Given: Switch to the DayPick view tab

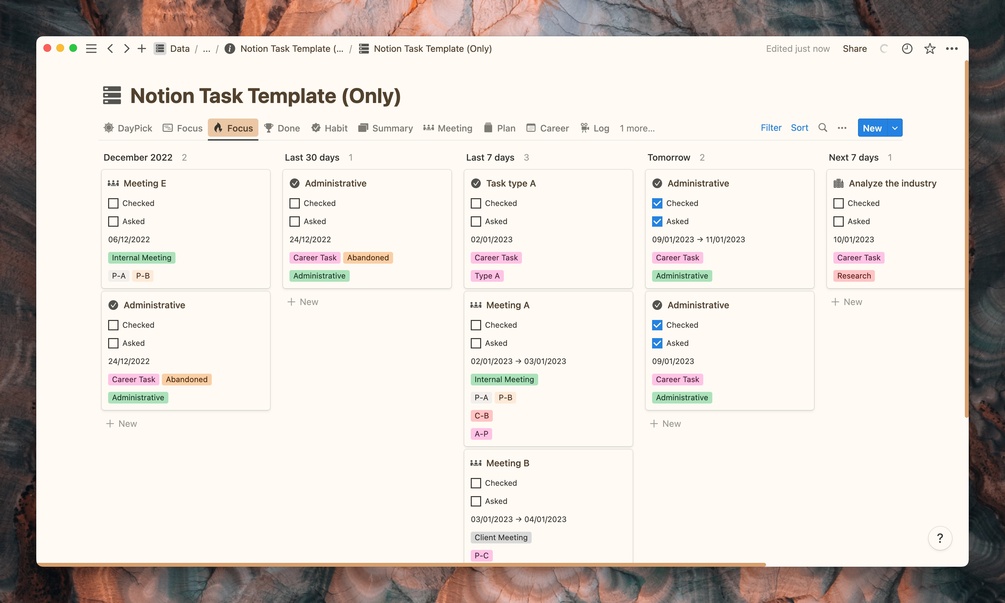Looking at the screenshot, I should [128, 128].
